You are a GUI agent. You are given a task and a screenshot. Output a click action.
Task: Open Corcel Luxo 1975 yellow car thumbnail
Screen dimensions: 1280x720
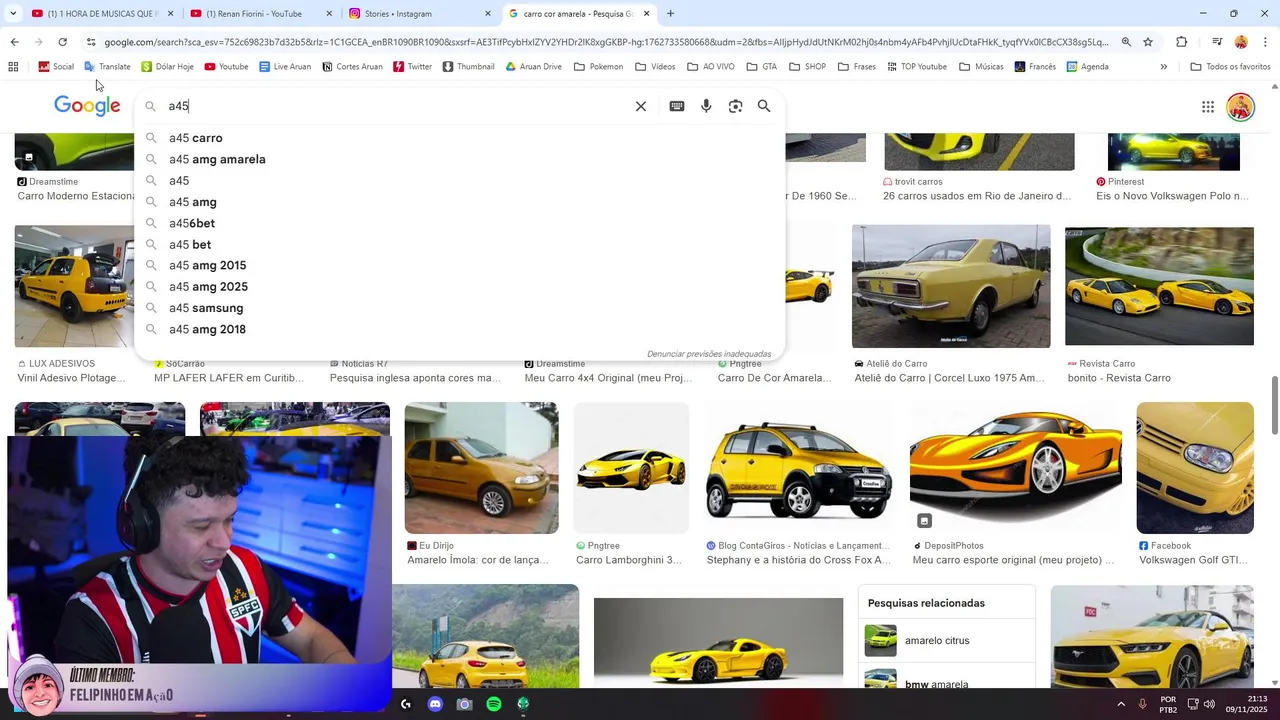(x=951, y=286)
